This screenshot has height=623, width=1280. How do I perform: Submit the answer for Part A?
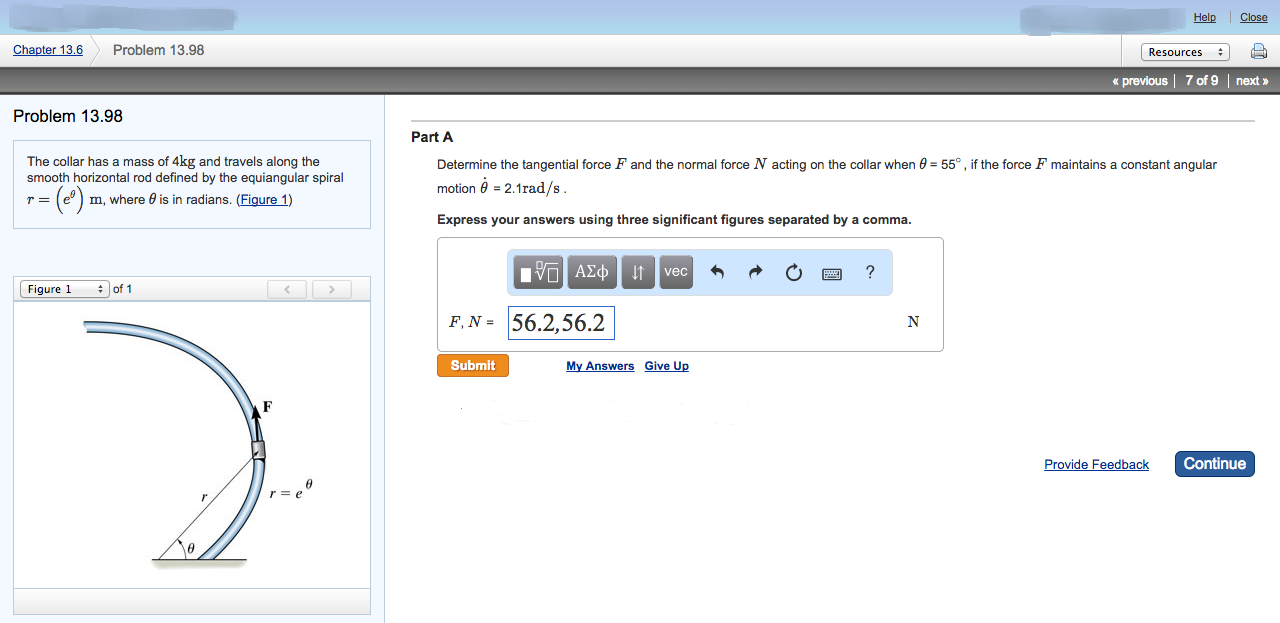point(472,365)
